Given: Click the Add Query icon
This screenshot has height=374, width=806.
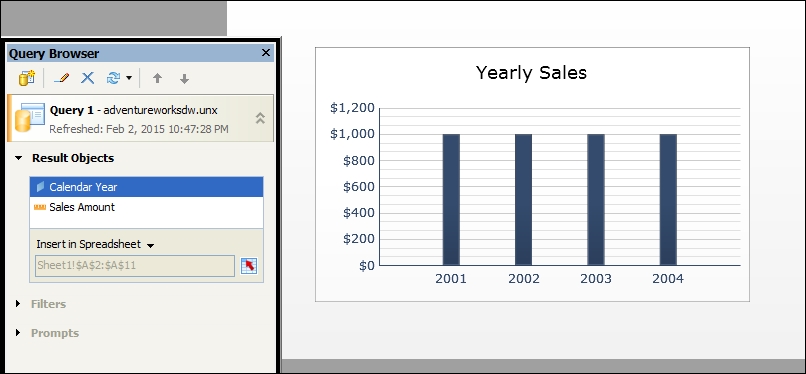Looking at the screenshot, I should pyautogui.click(x=27, y=78).
